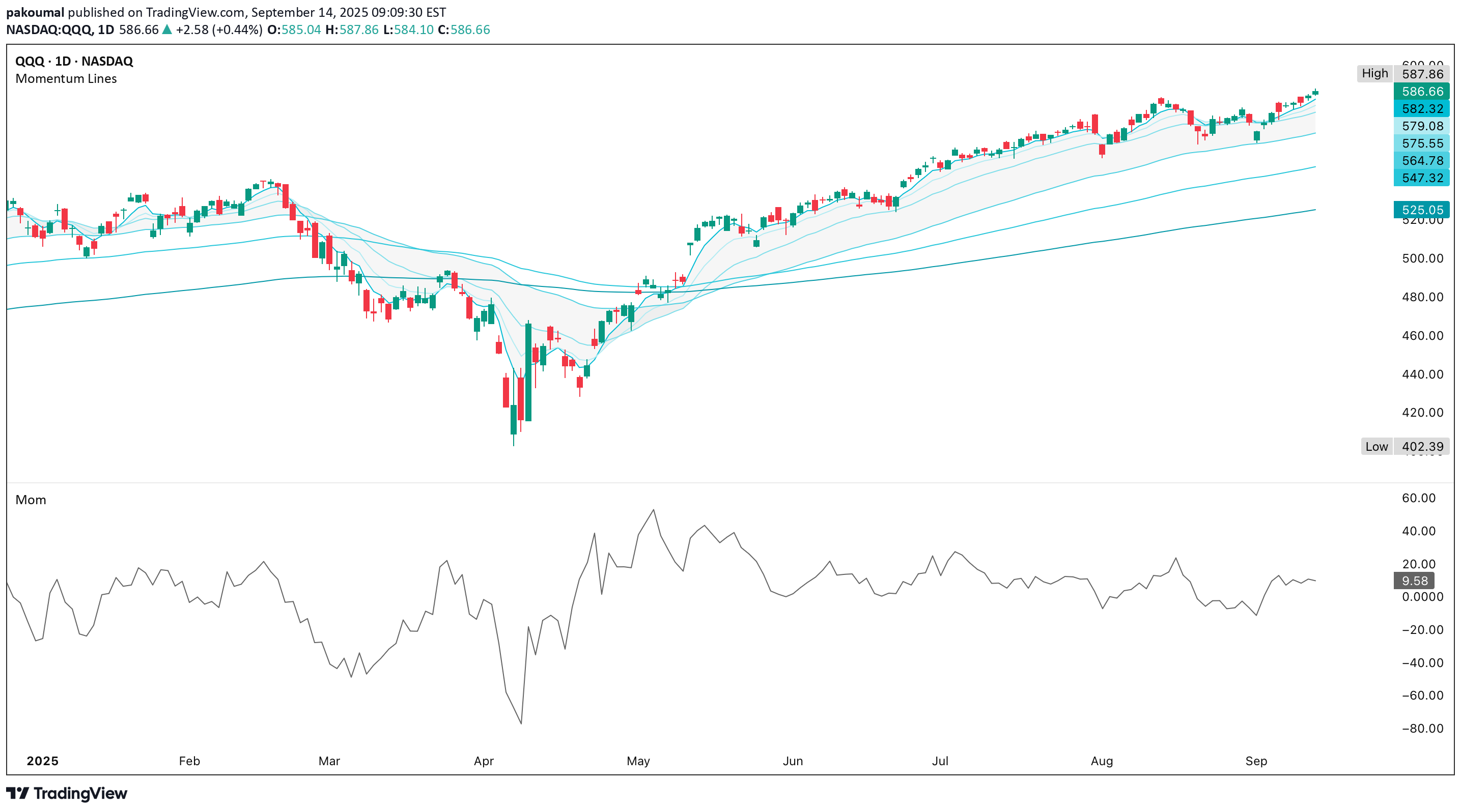Click the green 586.66 current price tag

point(1421,91)
